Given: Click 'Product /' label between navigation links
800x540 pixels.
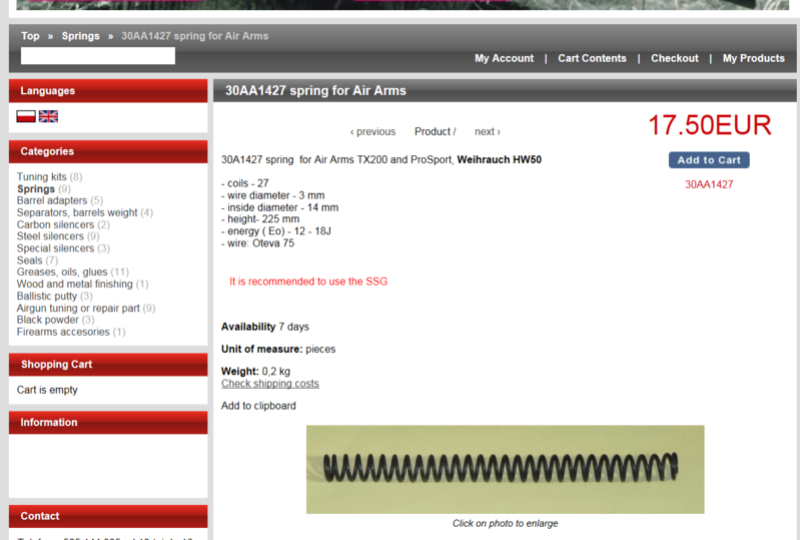Looking at the screenshot, I should (x=435, y=132).
